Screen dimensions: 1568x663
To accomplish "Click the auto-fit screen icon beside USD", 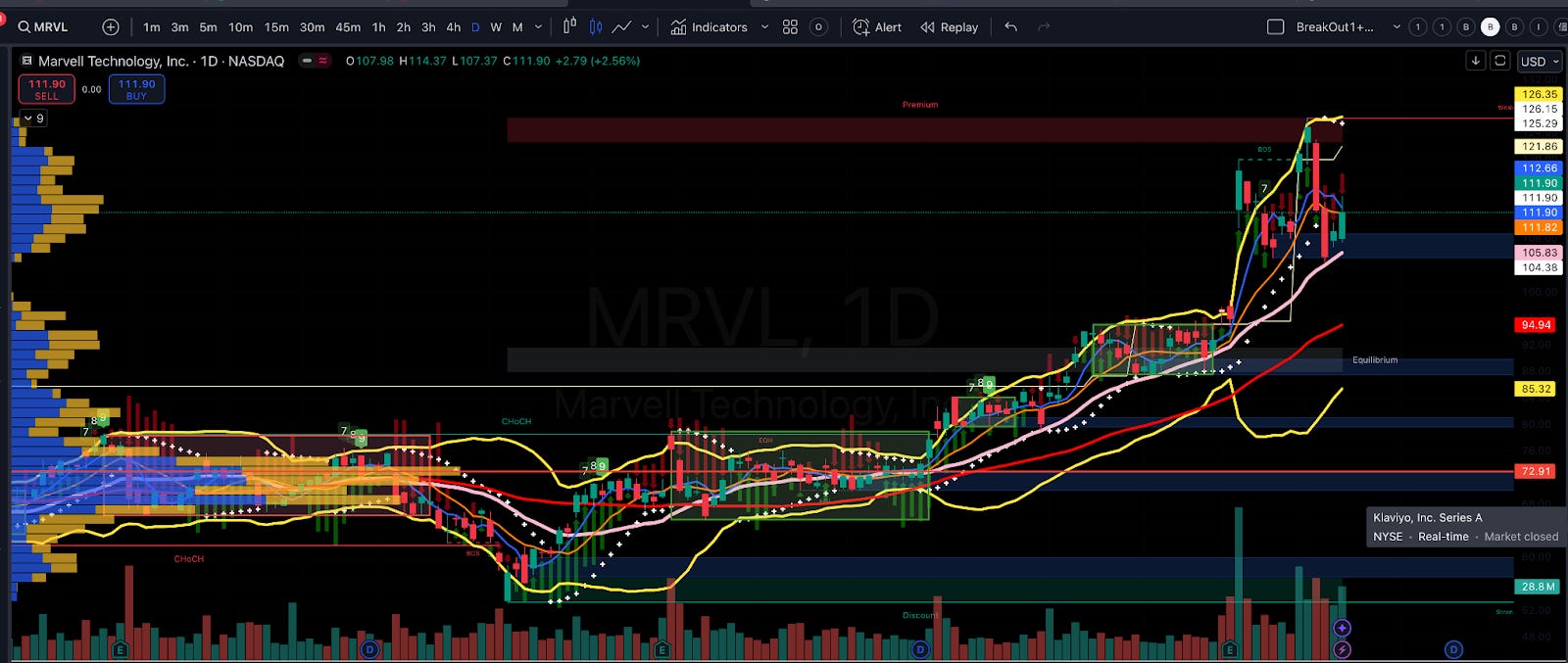I will point(1499,61).
